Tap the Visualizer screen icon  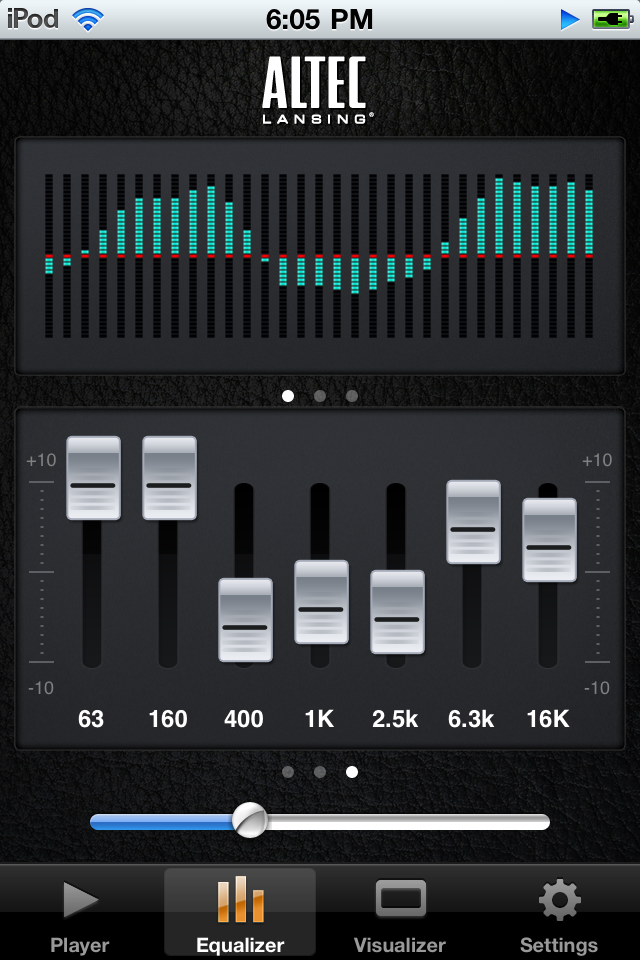[x=401, y=898]
